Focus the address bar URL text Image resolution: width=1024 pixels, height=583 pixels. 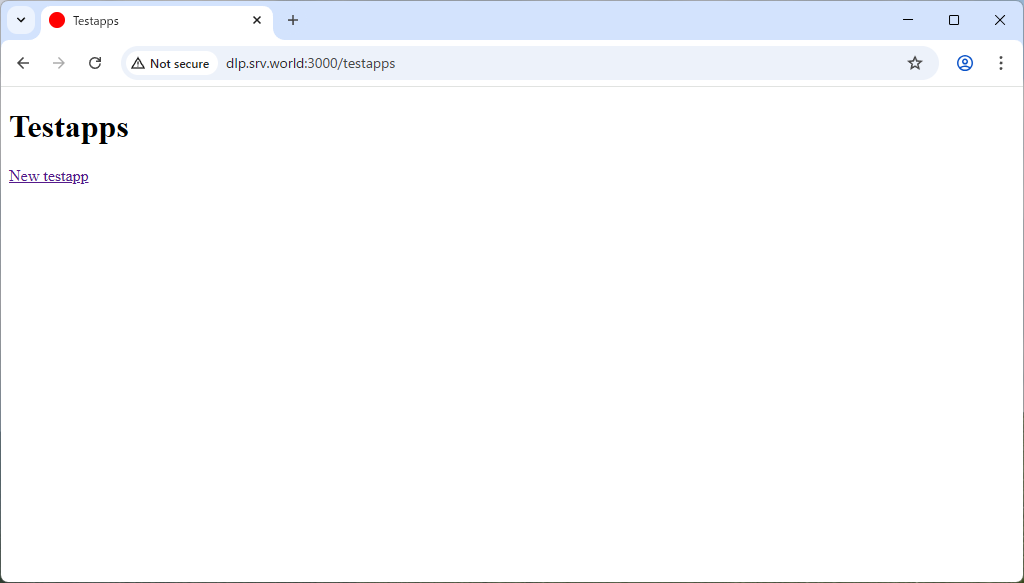point(310,64)
